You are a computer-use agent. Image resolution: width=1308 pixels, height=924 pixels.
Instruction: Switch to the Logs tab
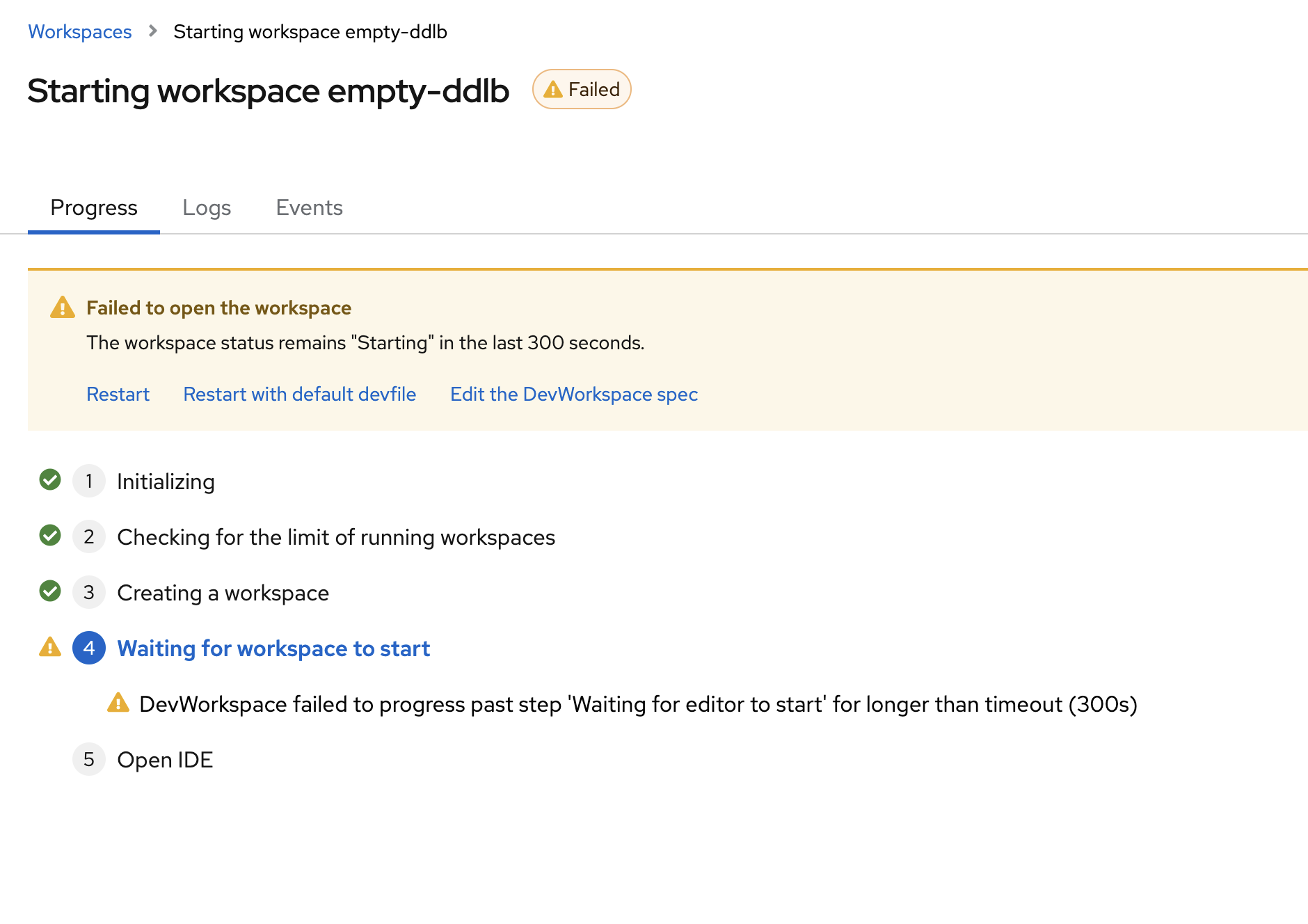click(207, 208)
